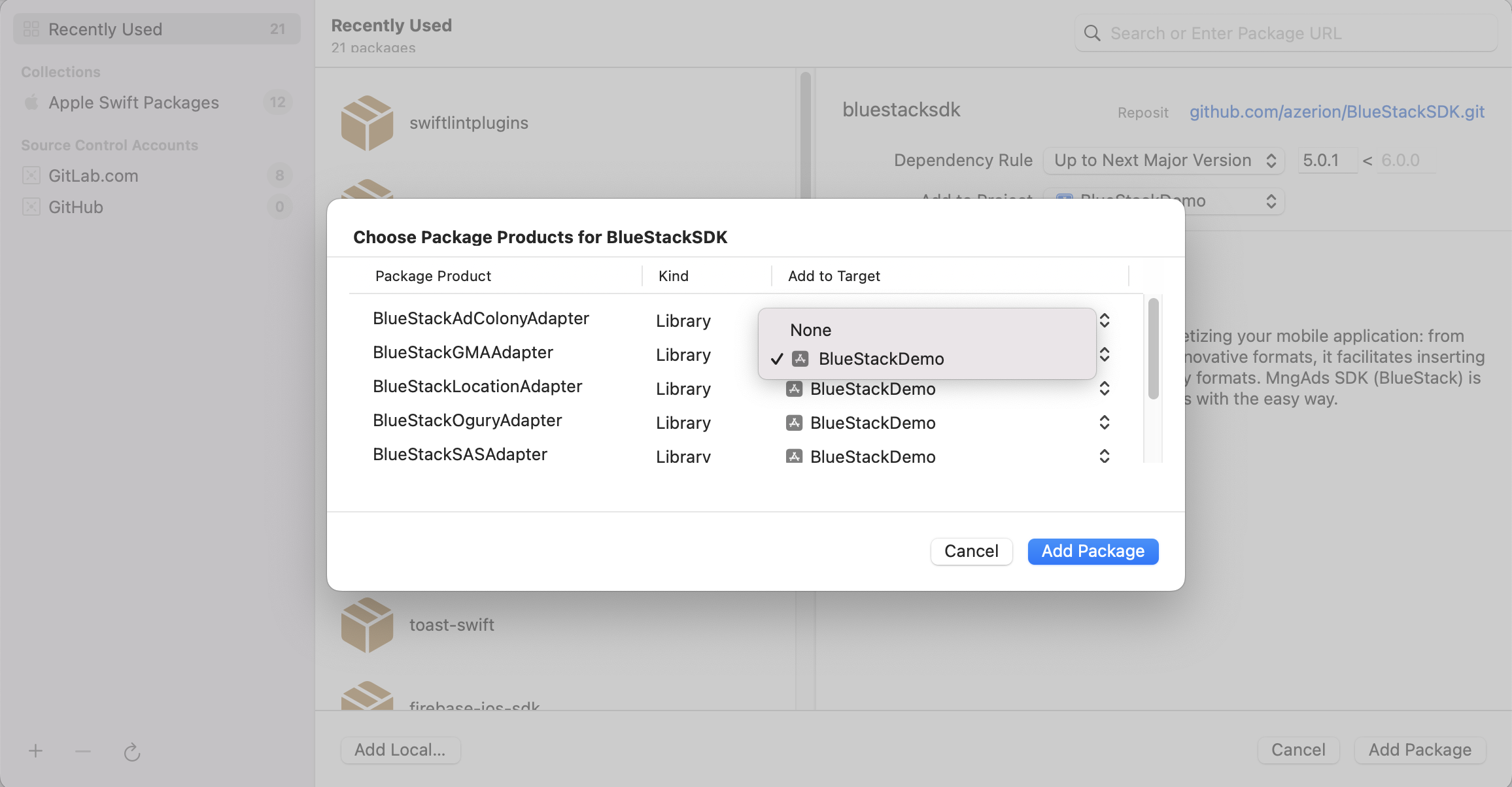Select the BlueStackOguryAdapter product name
This screenshot has height=787, width=1512.
click(x=468, y=420)
